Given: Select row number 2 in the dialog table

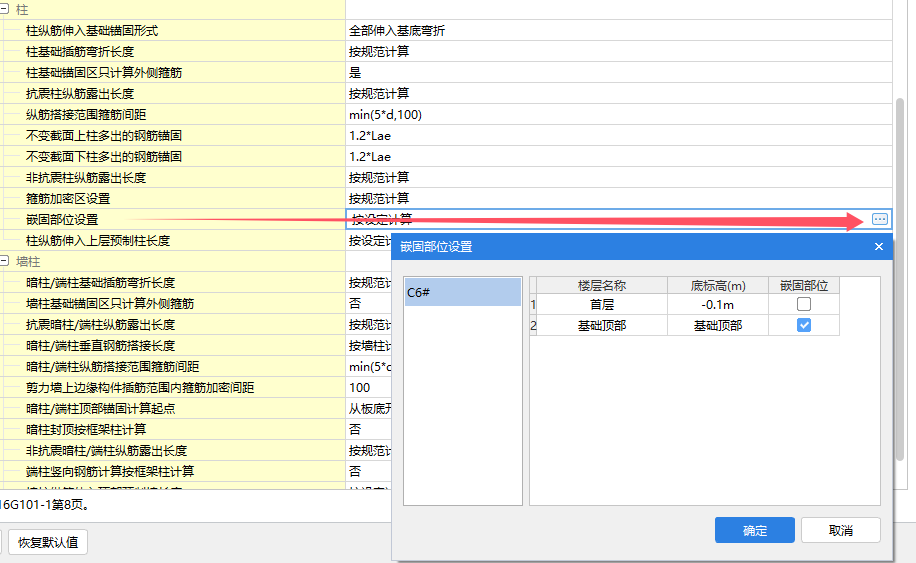Looking at the screenshot, I should [533, 325].
